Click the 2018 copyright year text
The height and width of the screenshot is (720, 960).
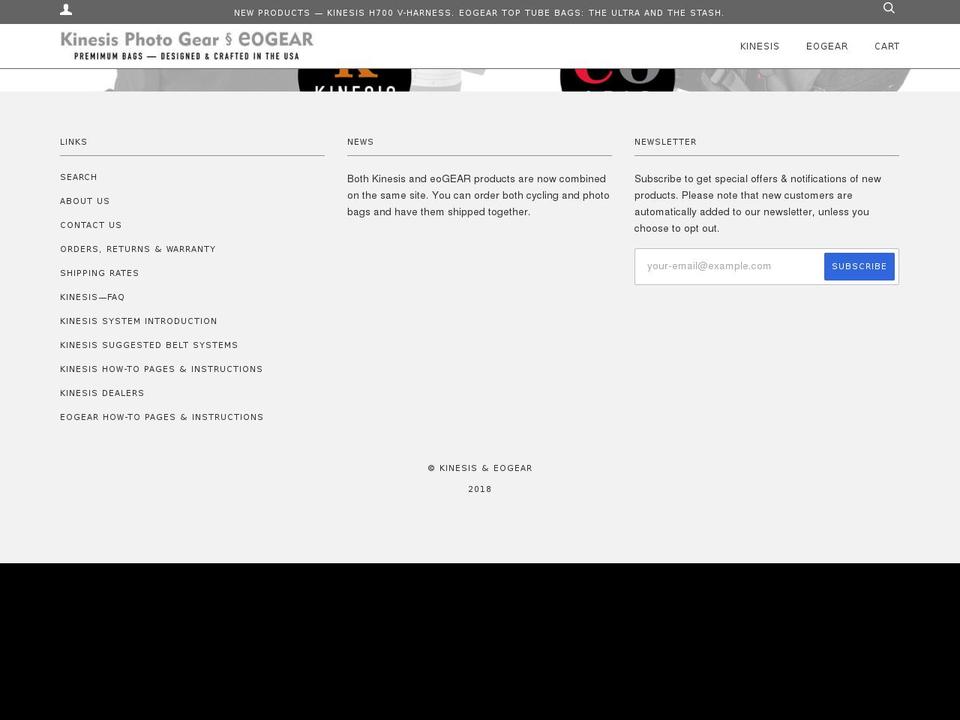click(480, 489)
